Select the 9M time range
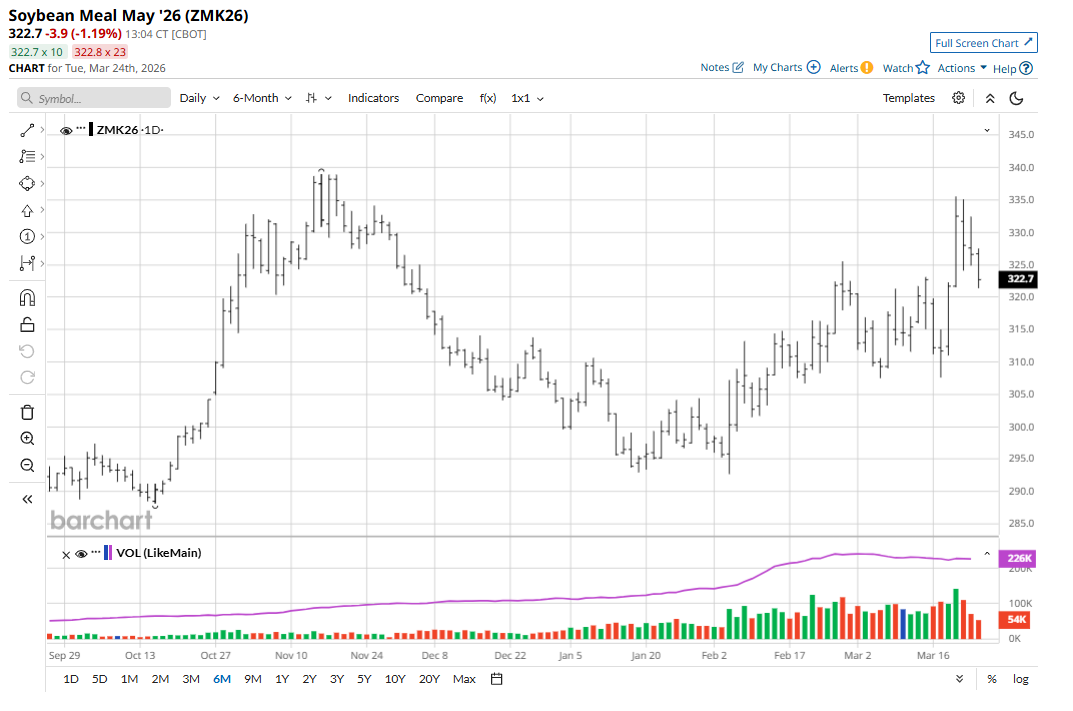This screenshot has height=711, width=1073. pos(253,680)
